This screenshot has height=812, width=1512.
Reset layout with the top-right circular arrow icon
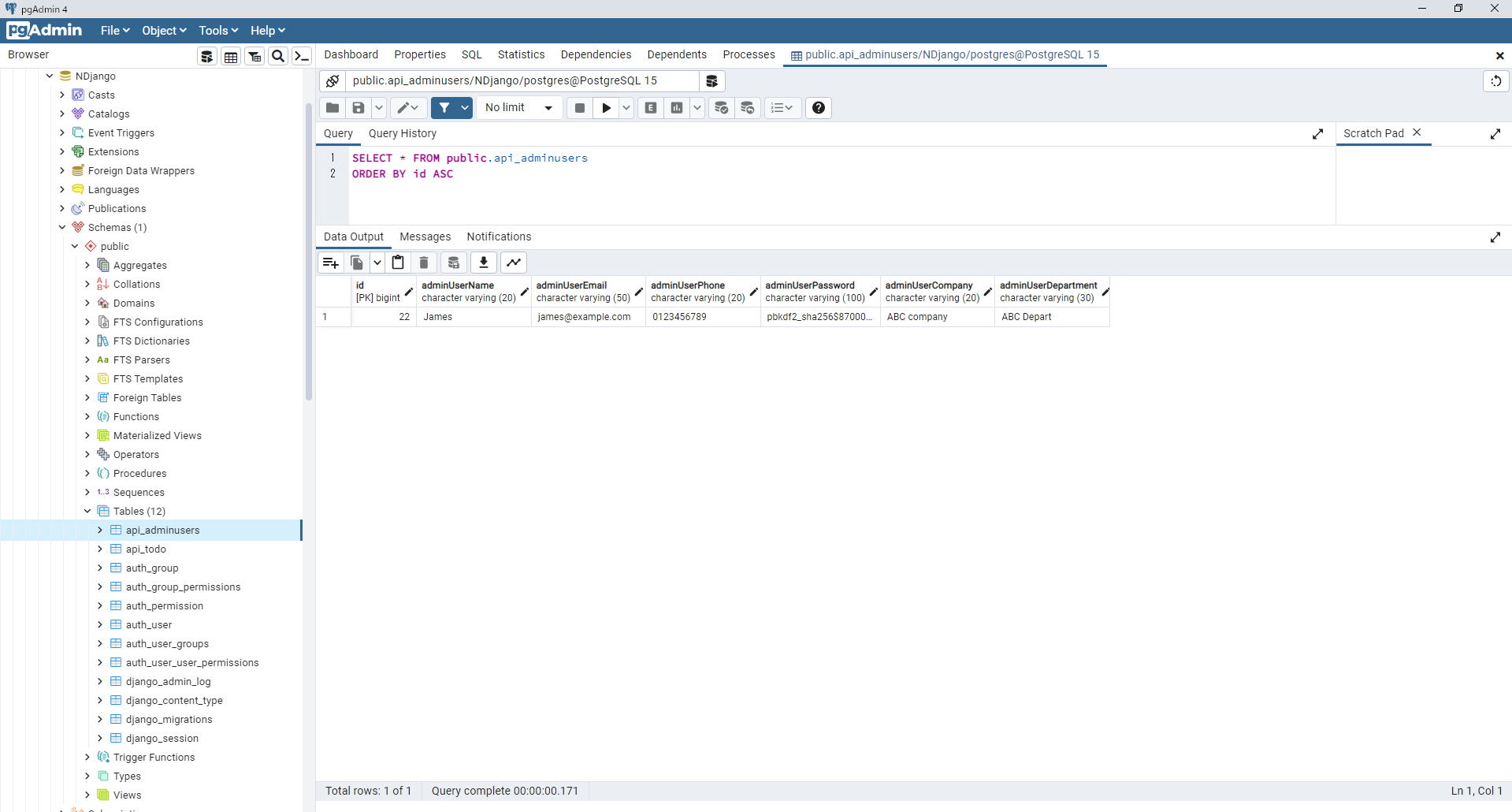(1496, 81)
